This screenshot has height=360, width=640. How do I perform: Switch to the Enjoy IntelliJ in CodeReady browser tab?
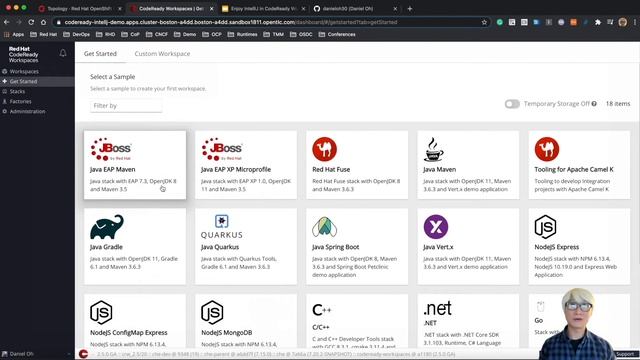[263, 8]
